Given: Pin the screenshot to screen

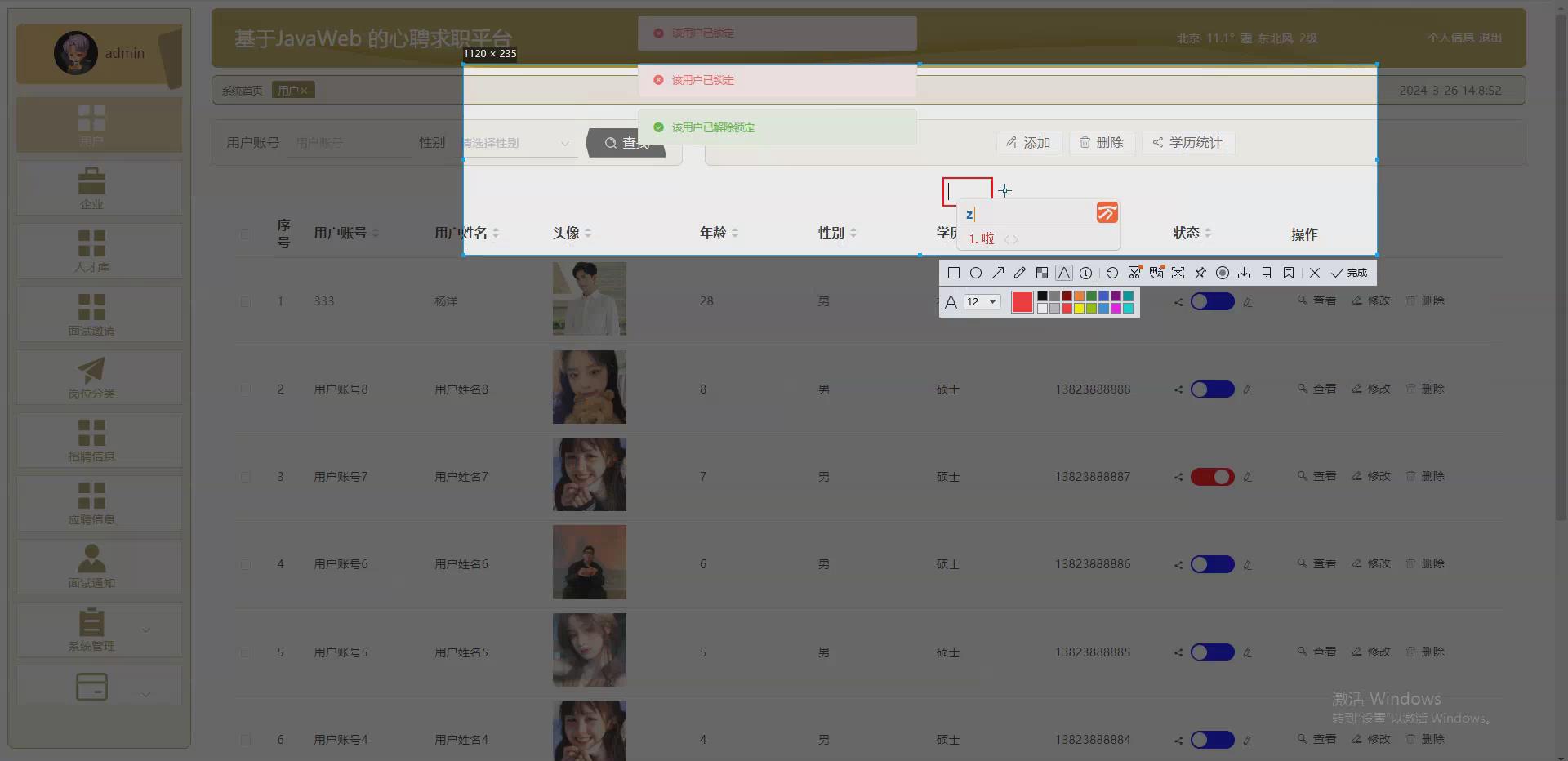Looking at the screenshot, I should coord(1200,273).
